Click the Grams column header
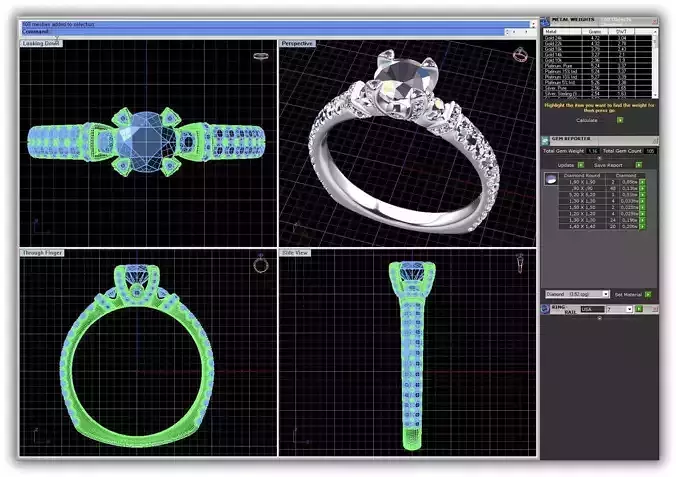Image resolution: width=676 pixels, height=477 pixels. (x=595, y=31)
